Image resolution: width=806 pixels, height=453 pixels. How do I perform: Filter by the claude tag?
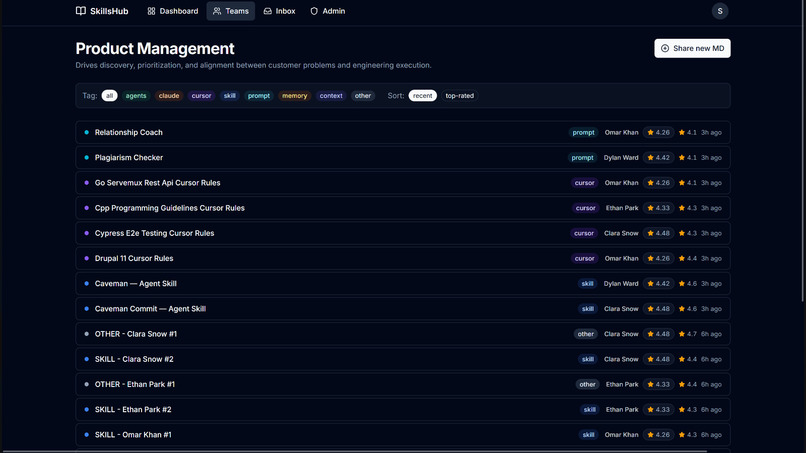point(169,96)
